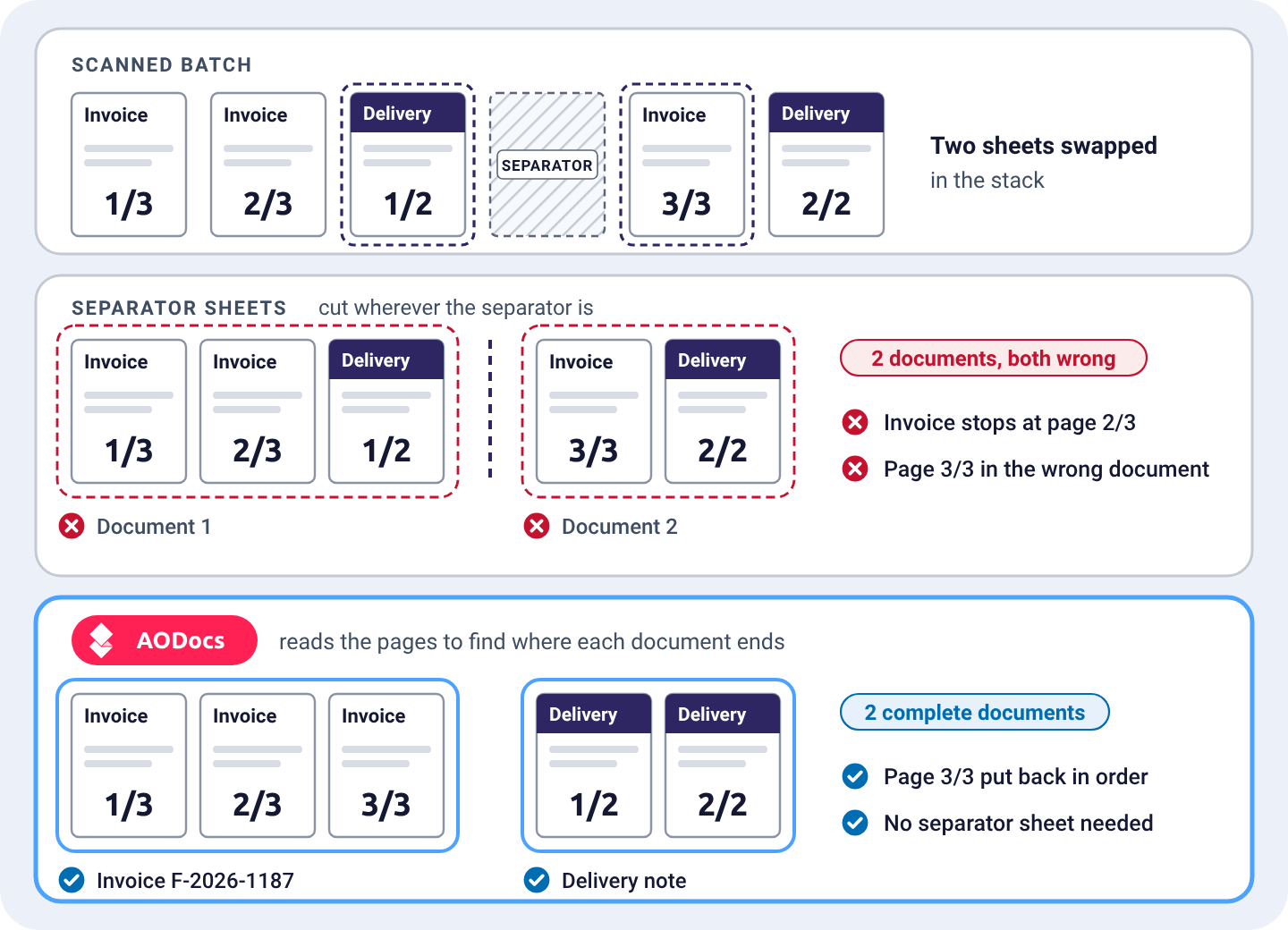Select Invoice 3/3 page in AODocs result group
This screenshot has width=1288, height=930.
click(x=386, y=765)
